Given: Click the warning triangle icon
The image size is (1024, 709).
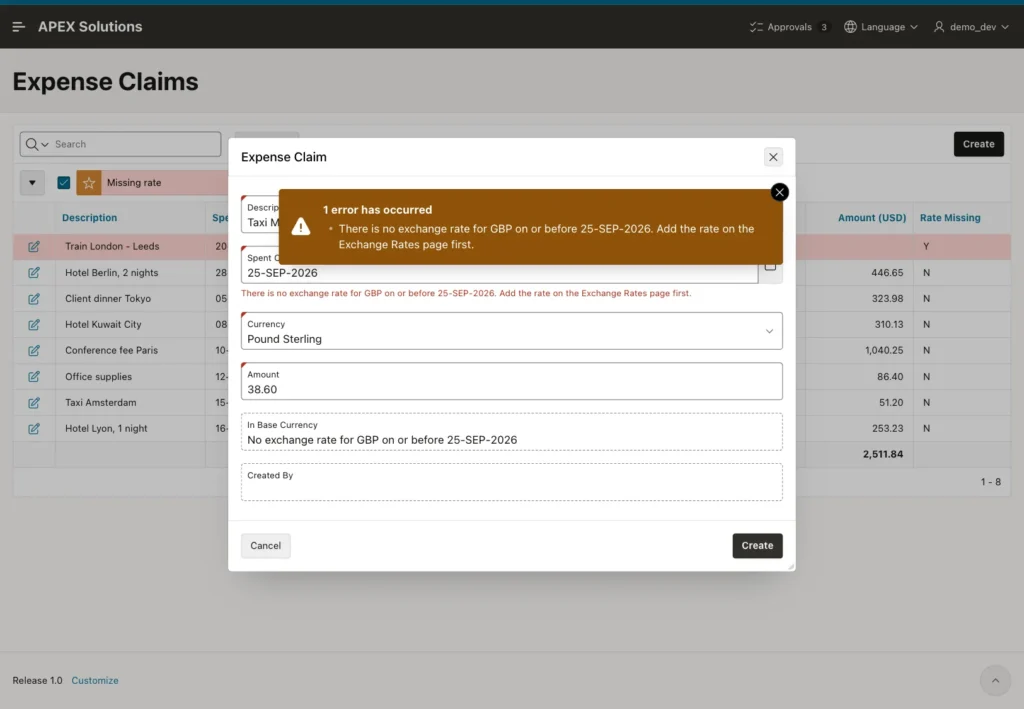Looking at the screenshot, I should pos(300,227).
